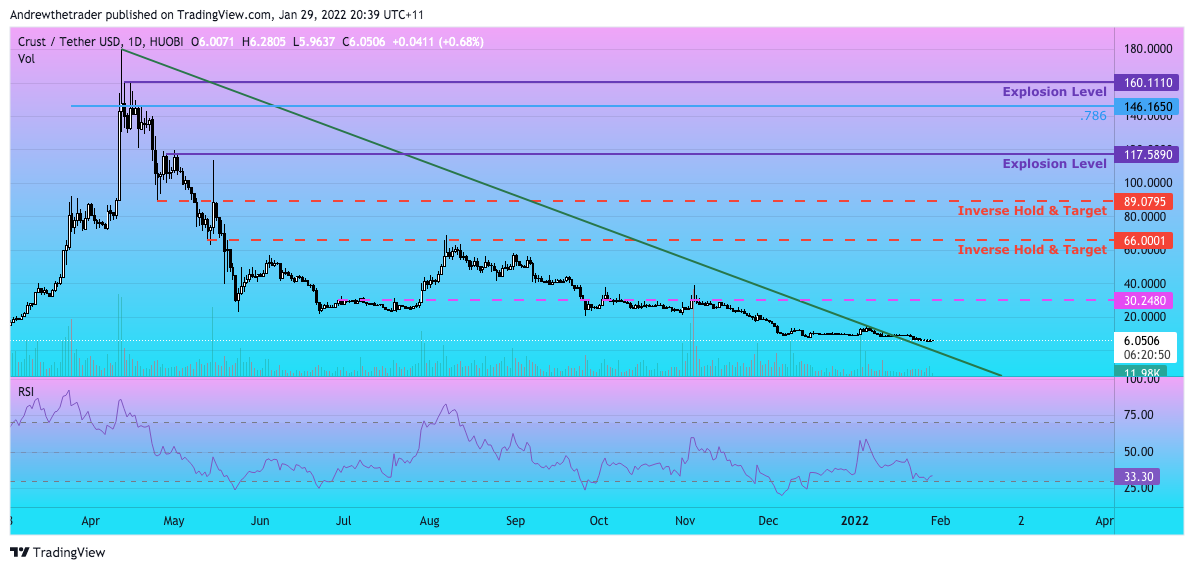Click the Sep label on time axis
The image size is (1194, 570).
tap(516, 521)
